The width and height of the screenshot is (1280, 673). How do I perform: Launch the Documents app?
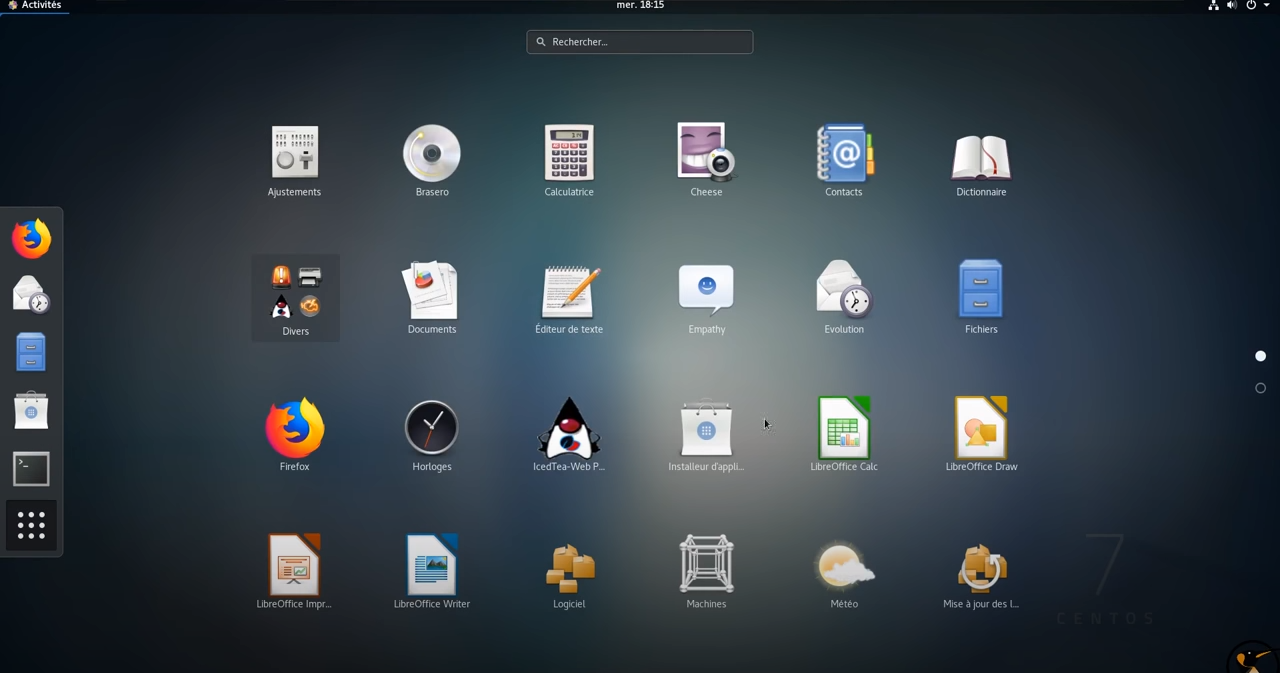coord(432,297)
